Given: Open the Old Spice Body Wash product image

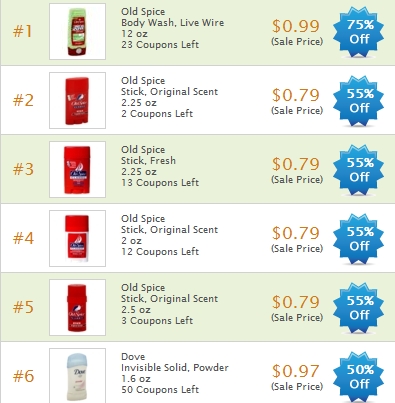Looking at the screenshot, I should 77,32.
